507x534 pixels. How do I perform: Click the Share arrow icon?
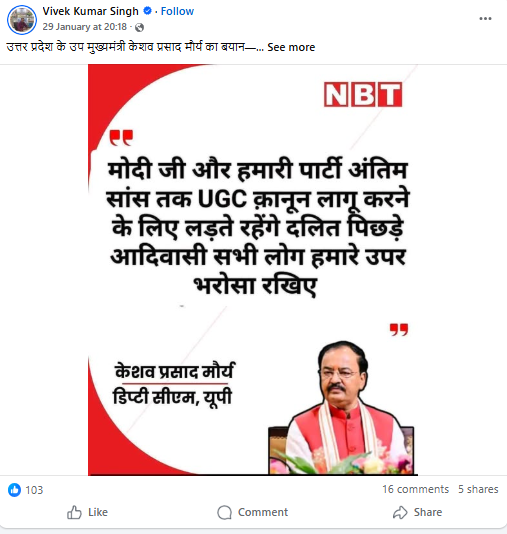[x=400, y=512]
